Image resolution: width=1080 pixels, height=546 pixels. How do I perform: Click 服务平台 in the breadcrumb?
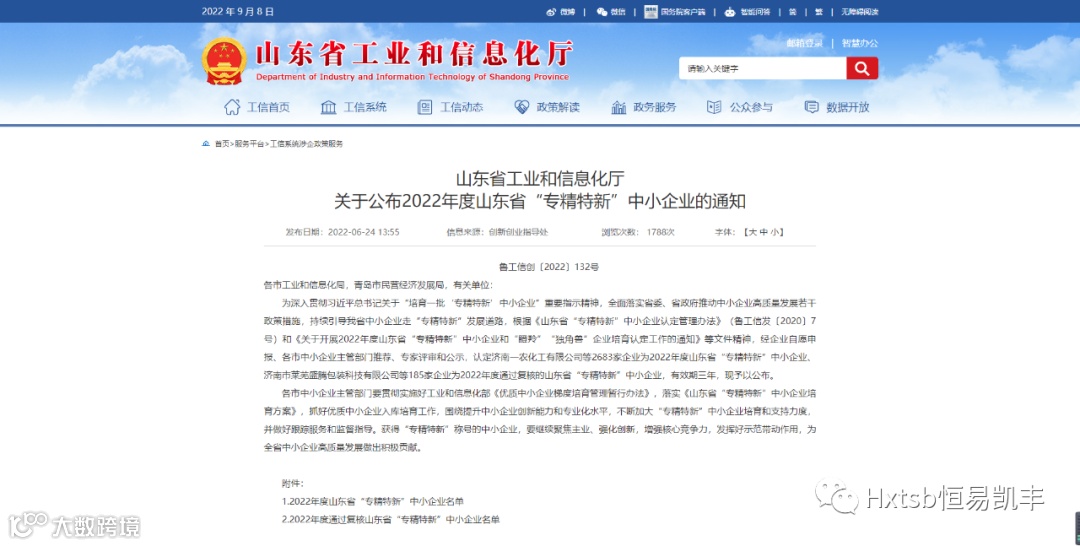[249, 144]
